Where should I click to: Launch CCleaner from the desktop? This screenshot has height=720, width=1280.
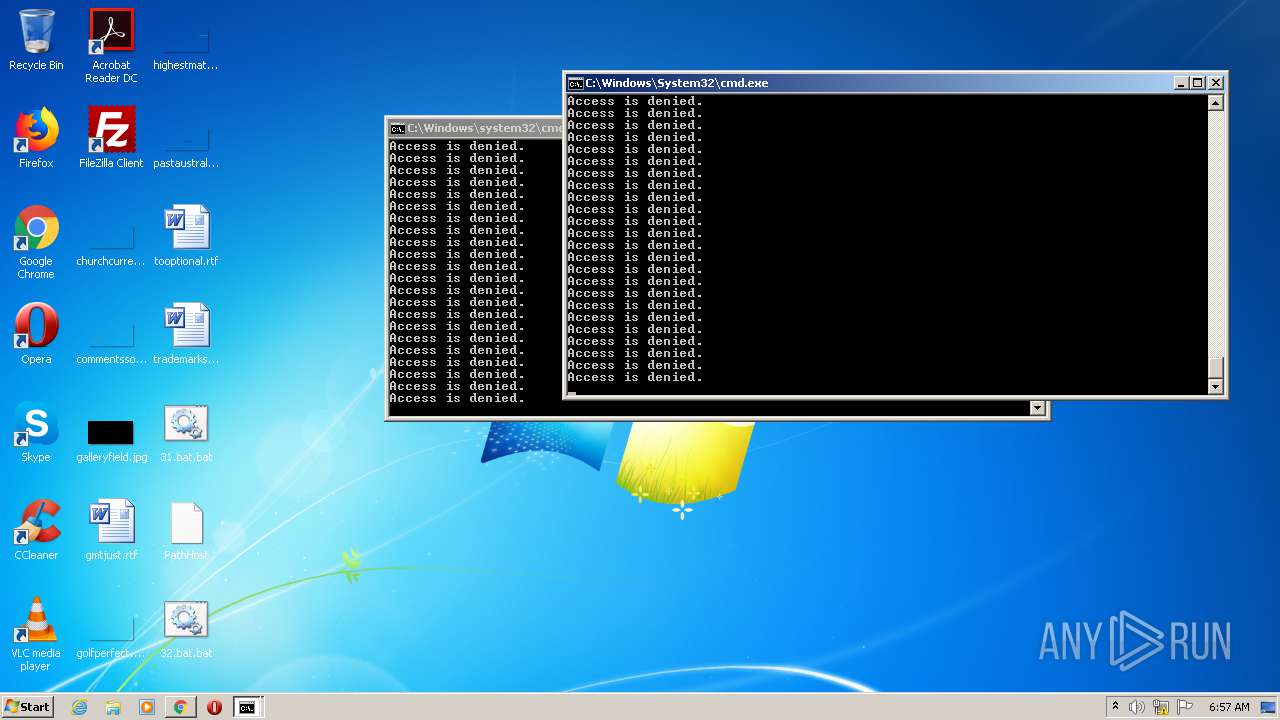pyautogui.click(x=36, y=530)
